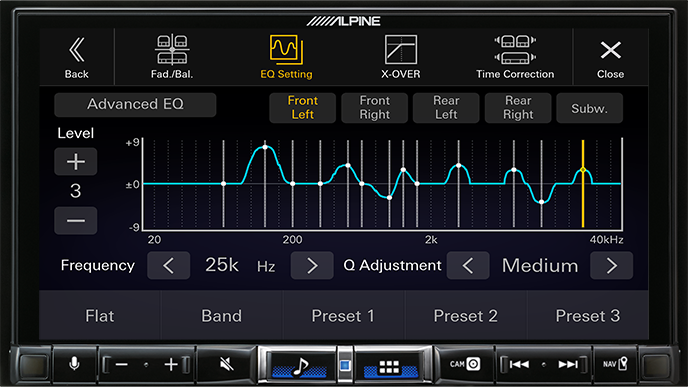Open the CAM camera view
This screenshot has height=387, width=688.
(465, 364)
